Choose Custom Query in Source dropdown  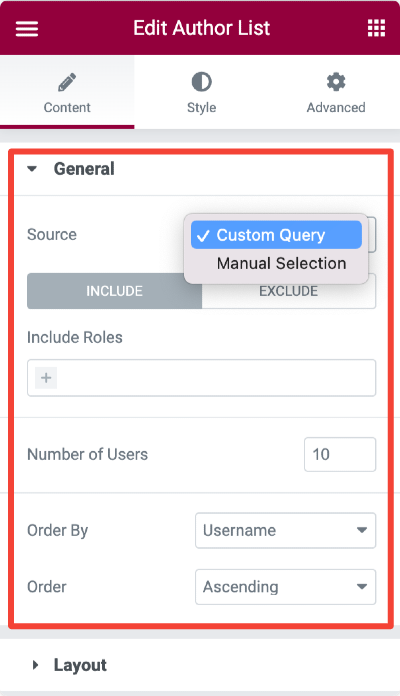pos(276,235)
